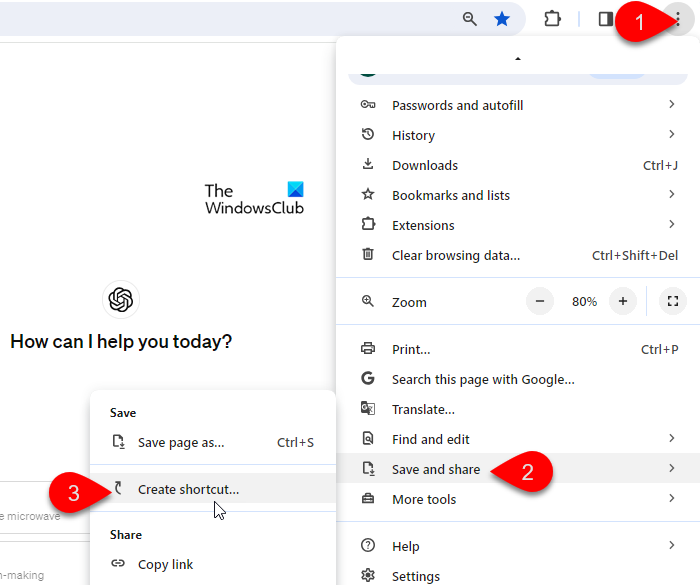Viewport: 700px width, 585px height.
Task: Click the bookmark star icon
Action: pos(502,19)
